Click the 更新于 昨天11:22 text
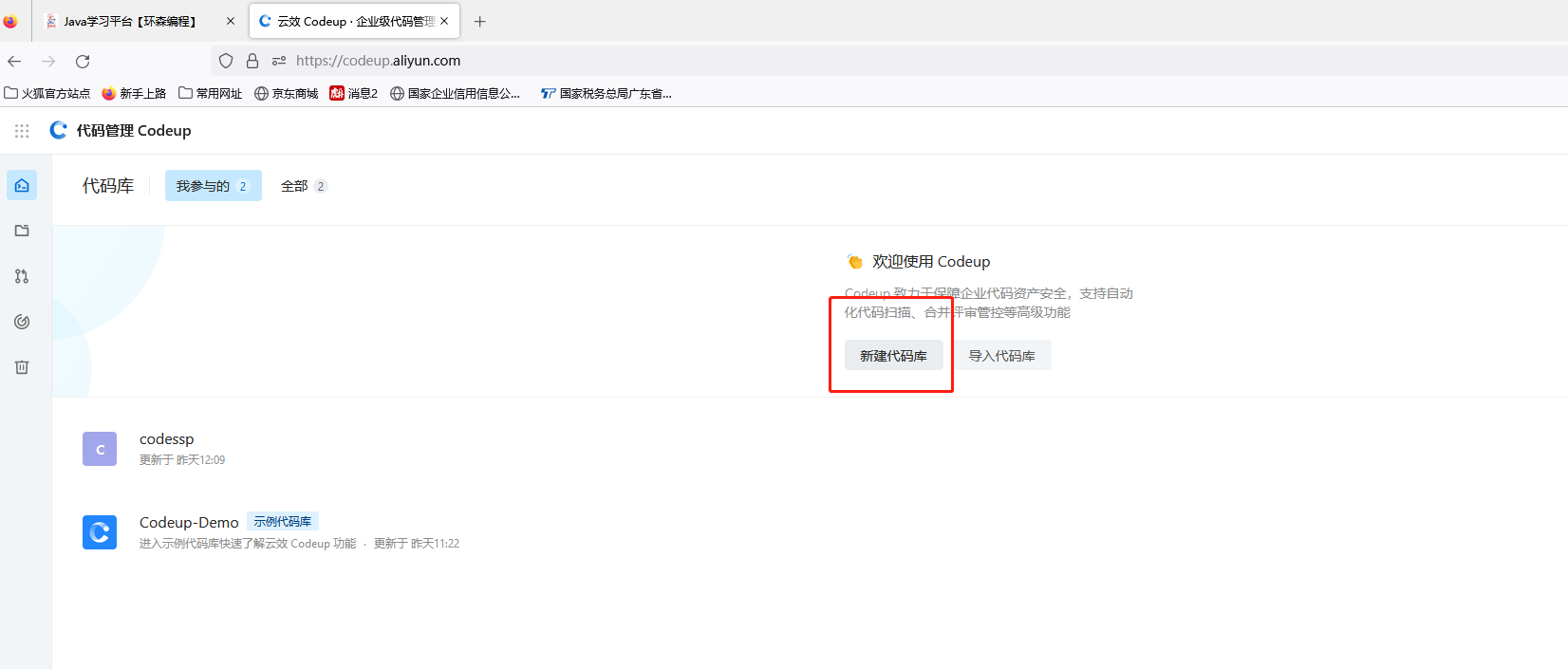Viewport: 1568px width, 669px height. (417, 544)
